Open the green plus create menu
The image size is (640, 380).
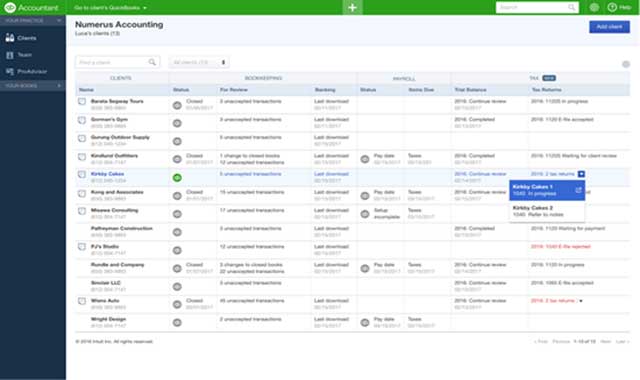(x=352, y=7)
